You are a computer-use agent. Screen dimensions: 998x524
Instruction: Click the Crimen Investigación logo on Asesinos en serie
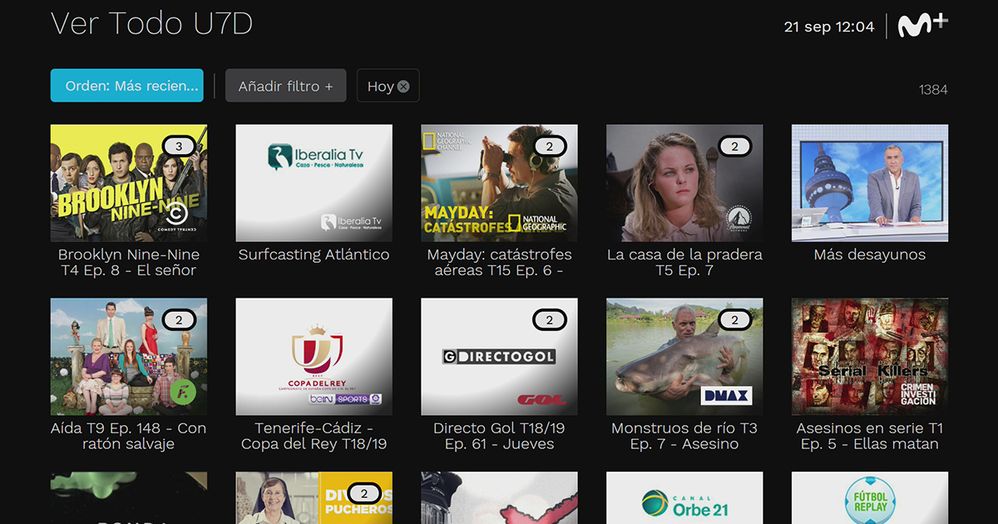click(x=918, y=394)
